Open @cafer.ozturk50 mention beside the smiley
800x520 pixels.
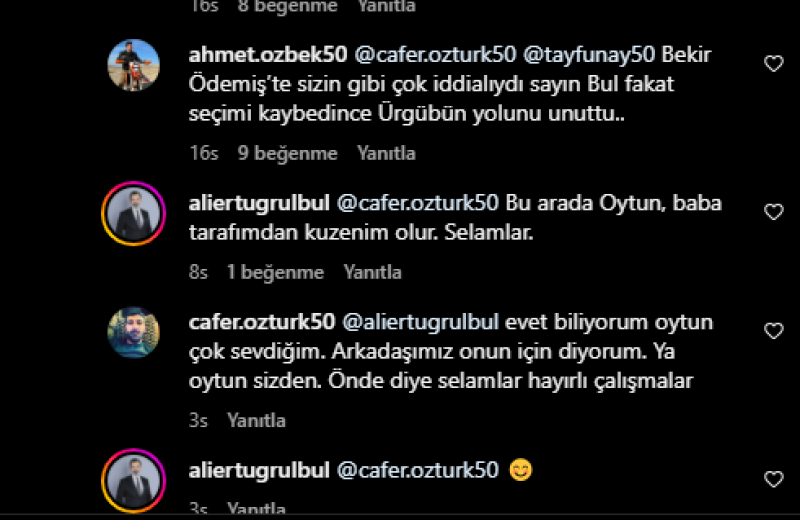tap(417, 470)
